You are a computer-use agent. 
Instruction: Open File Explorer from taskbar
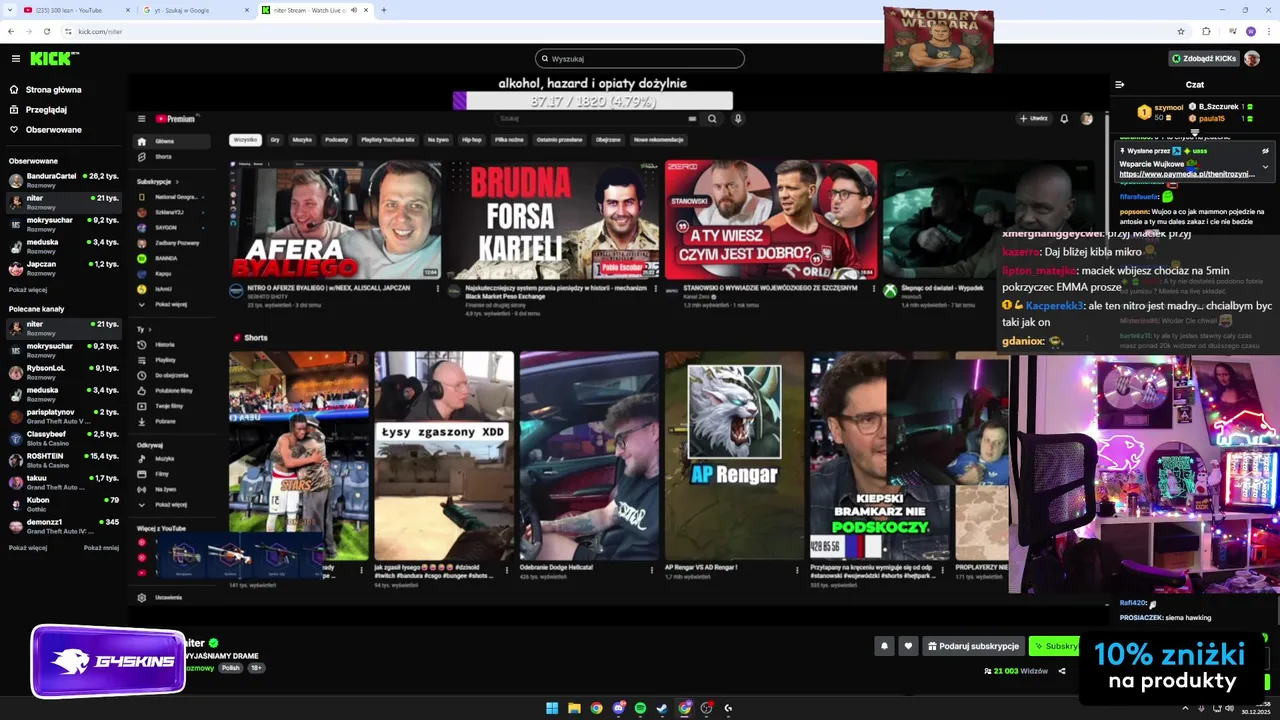(574, 708)
